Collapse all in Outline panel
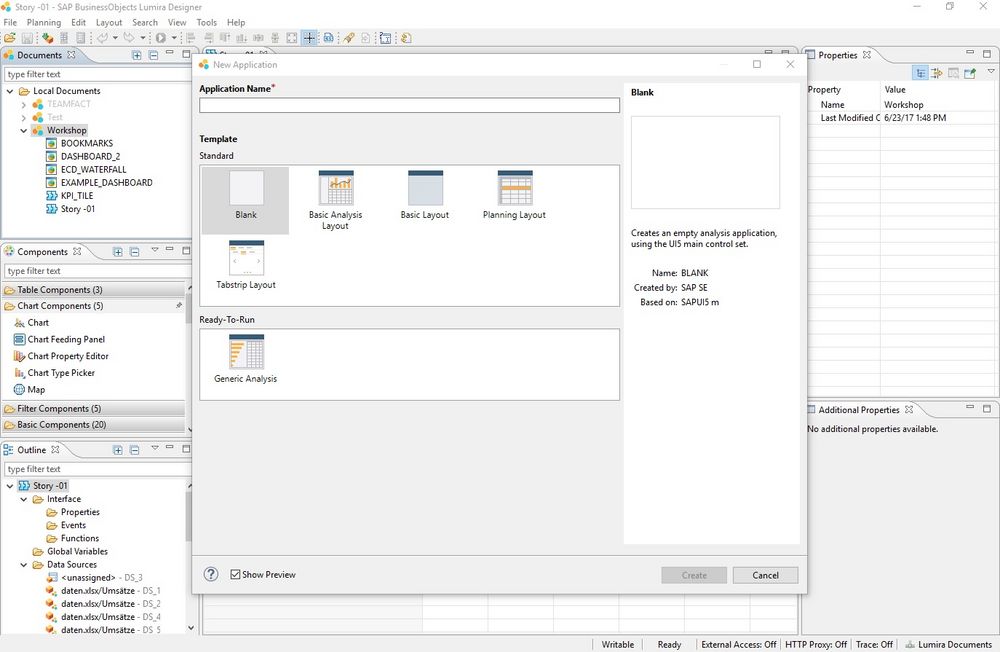The image size is (1000, 652). click(x=134, y=450)
